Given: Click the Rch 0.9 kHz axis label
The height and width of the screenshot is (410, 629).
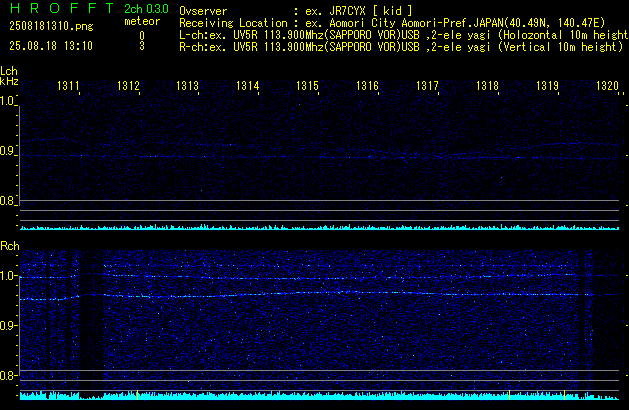Looking at the screenshot, I should pyautogui.click(x=7, y=326).
